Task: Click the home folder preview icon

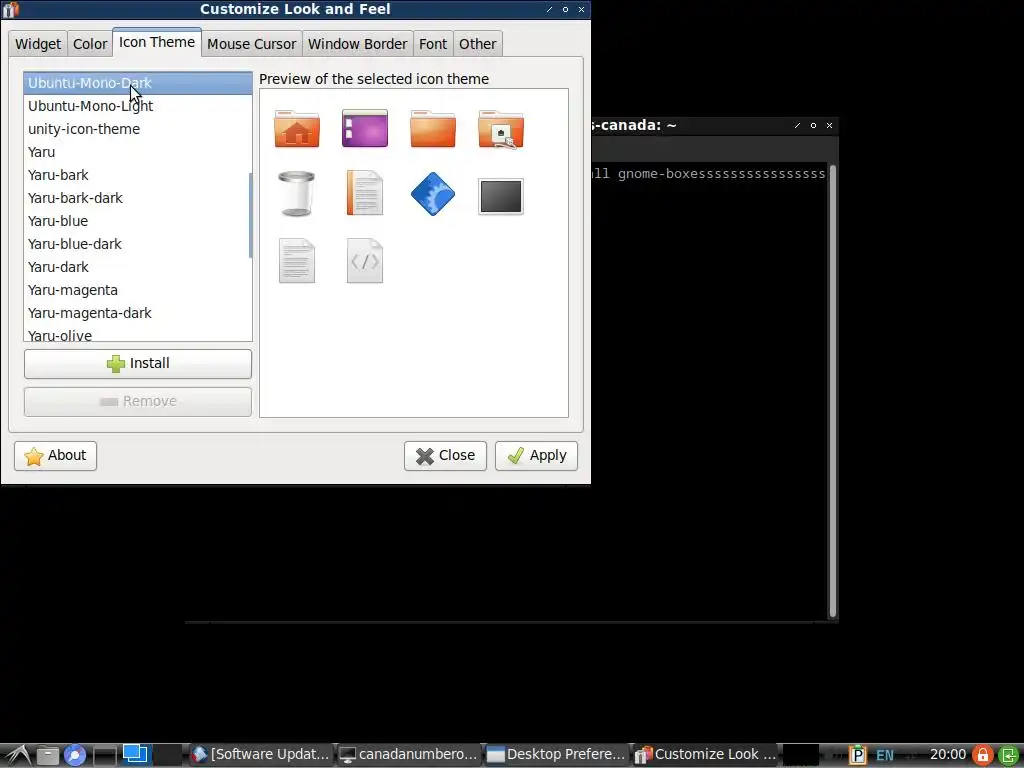Action: click(296, 129)
